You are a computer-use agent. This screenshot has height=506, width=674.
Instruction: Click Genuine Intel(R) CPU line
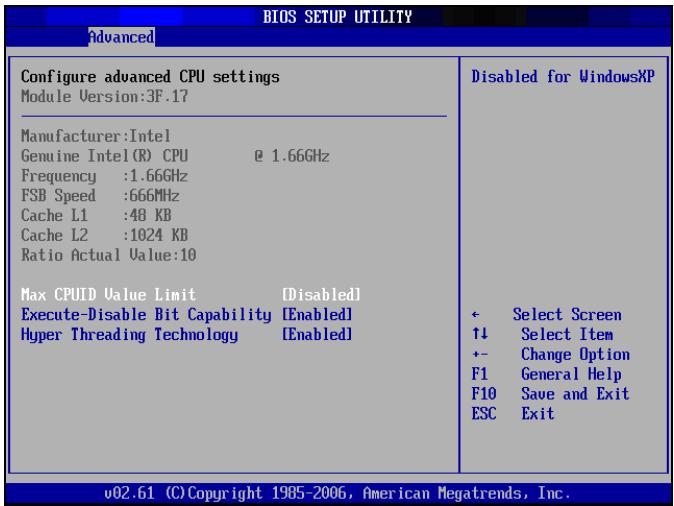tap(175, 156)
